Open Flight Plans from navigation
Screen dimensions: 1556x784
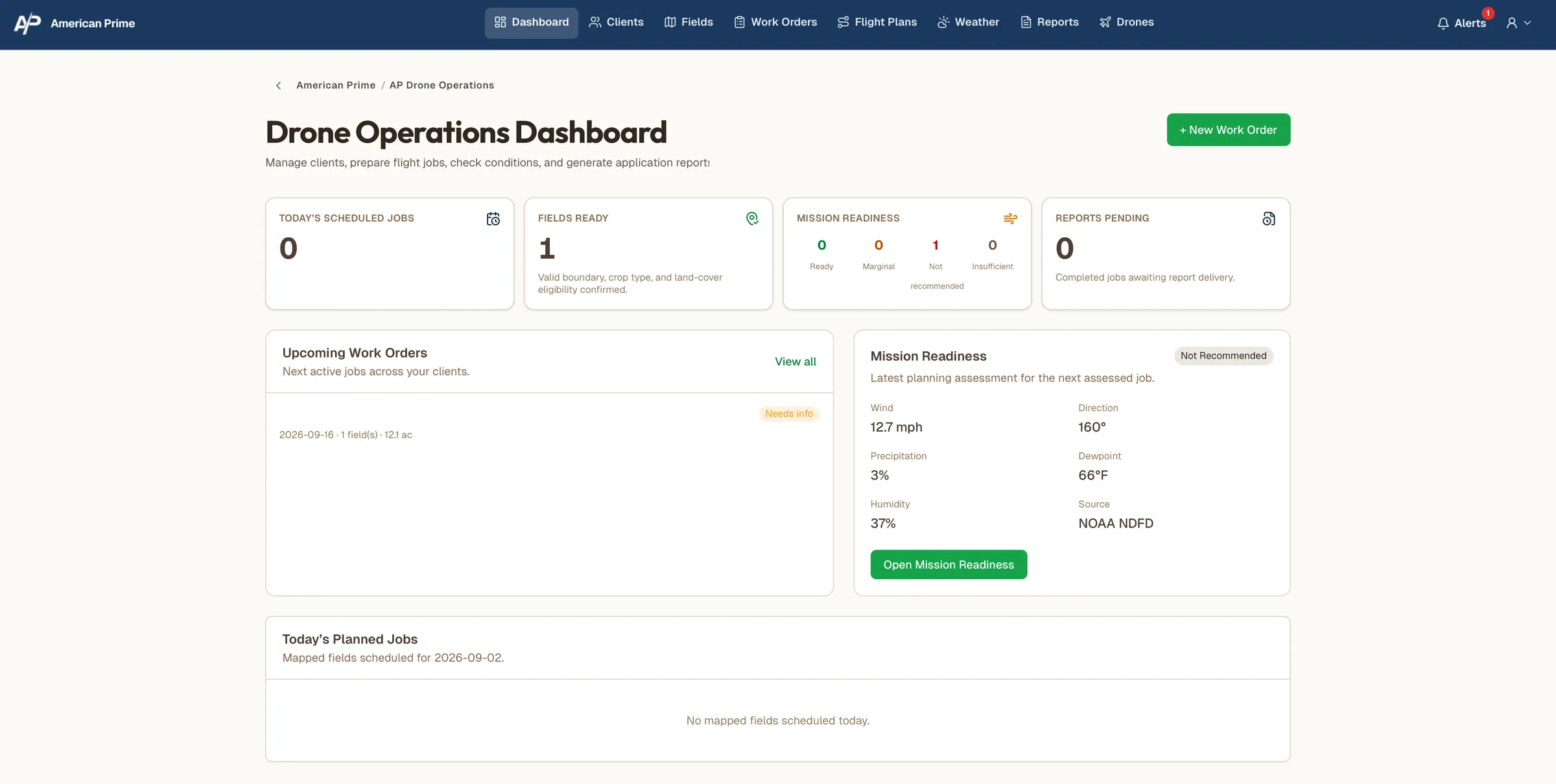pyautogui.click(x=877, y=23)
